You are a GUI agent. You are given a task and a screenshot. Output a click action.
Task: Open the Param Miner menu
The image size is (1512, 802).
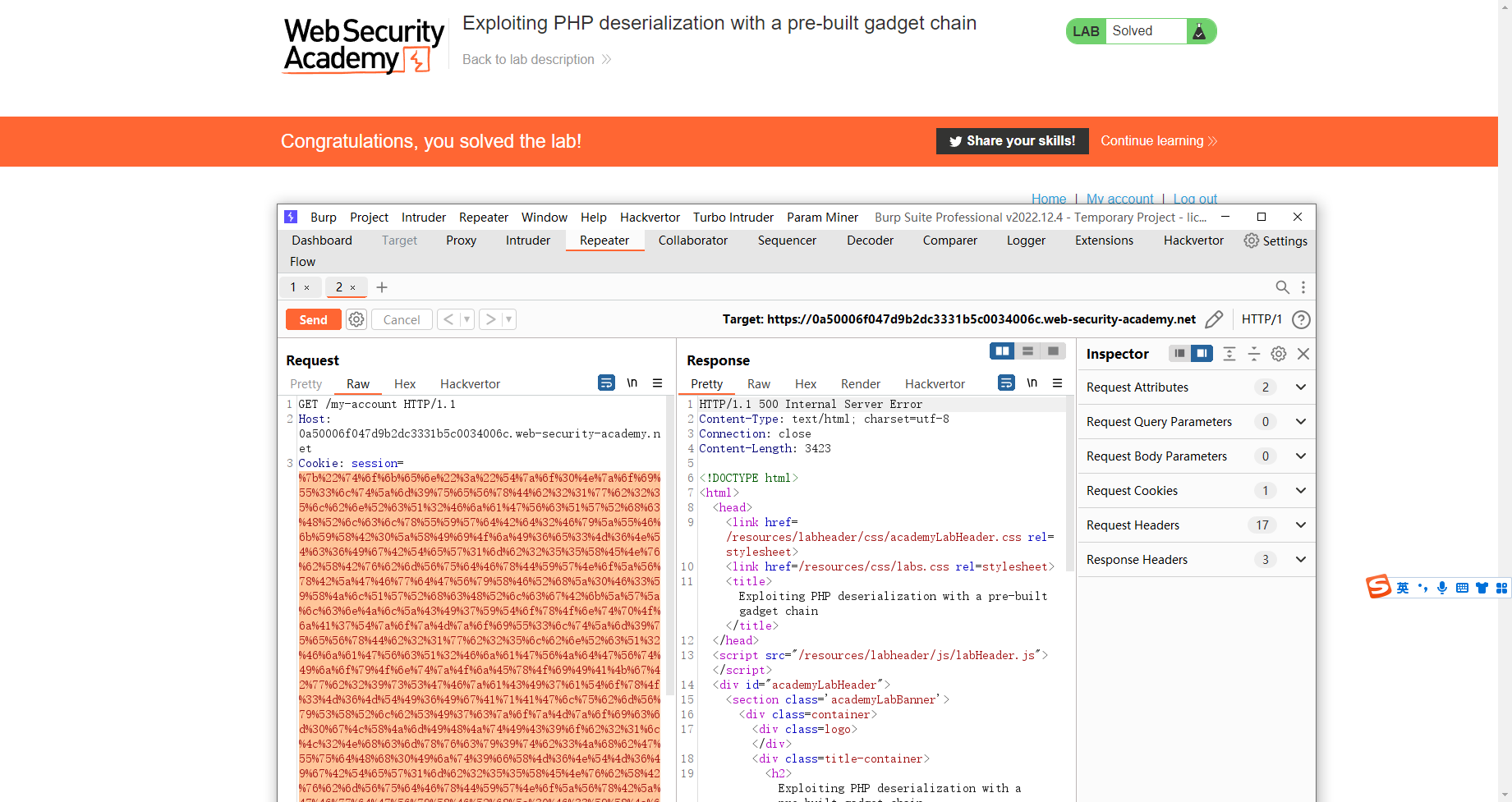coord(822,218)
